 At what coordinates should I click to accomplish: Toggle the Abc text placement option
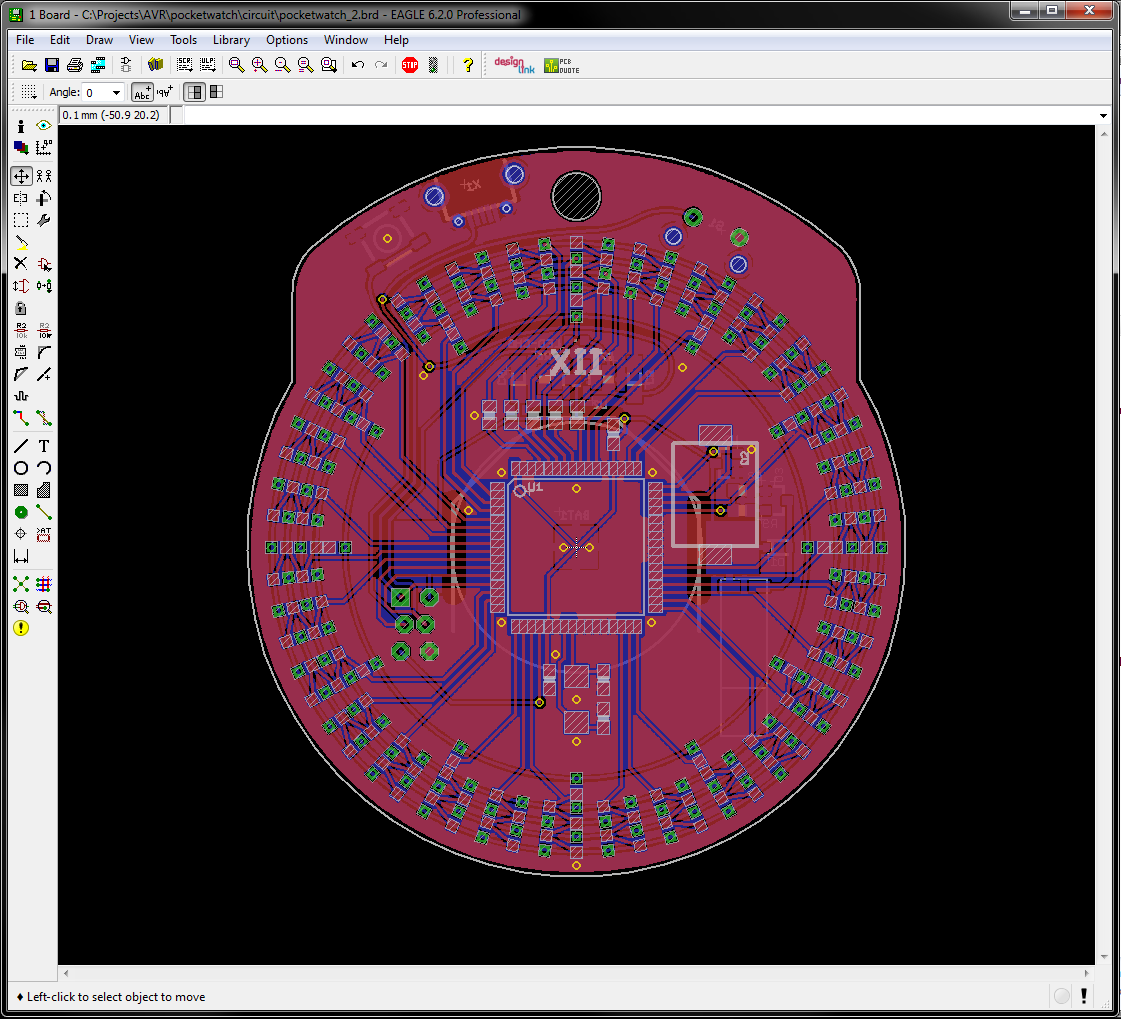point(142,92)
